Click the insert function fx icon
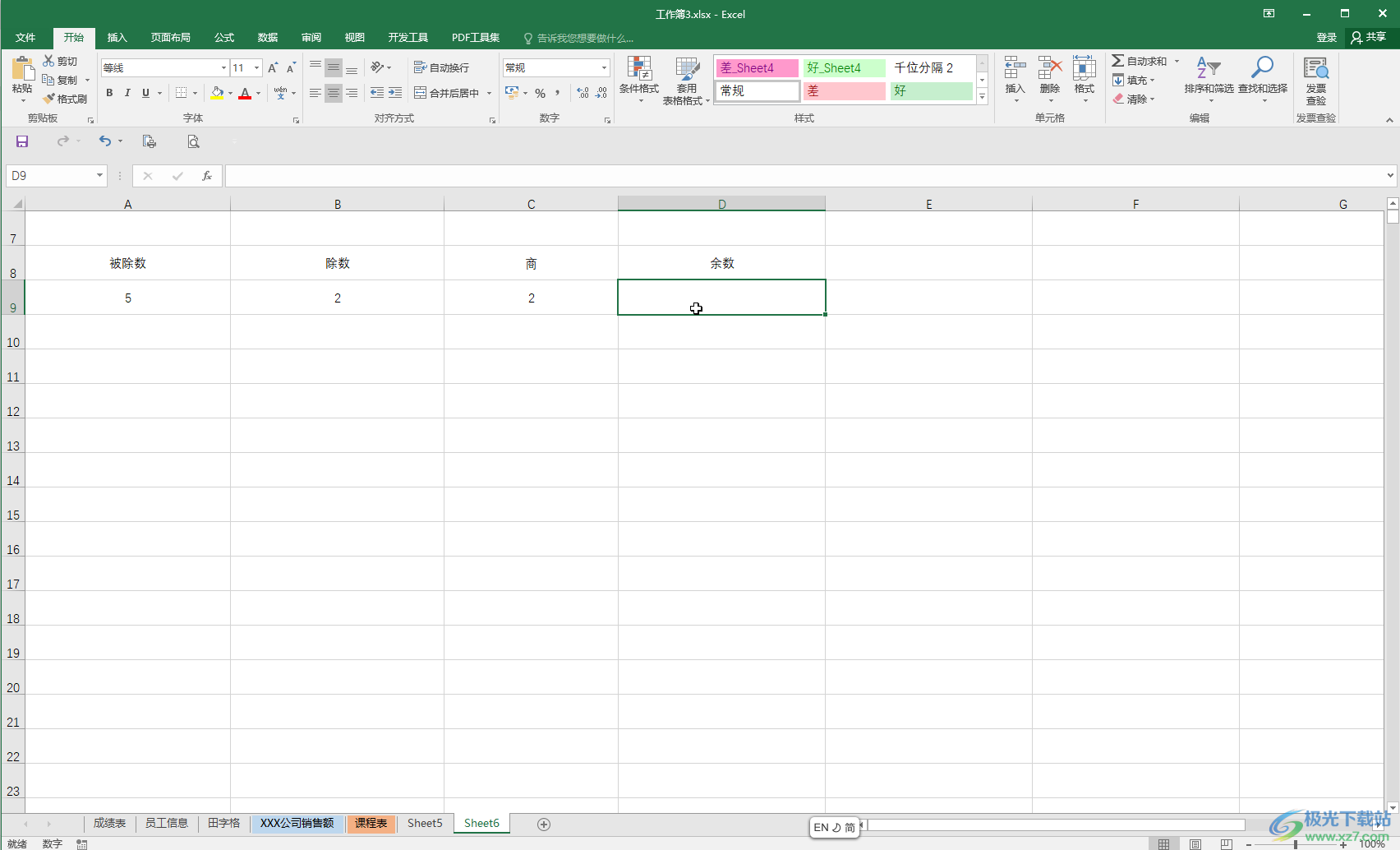This screenshot has width=1400, height=850. [x=207, y=176]
